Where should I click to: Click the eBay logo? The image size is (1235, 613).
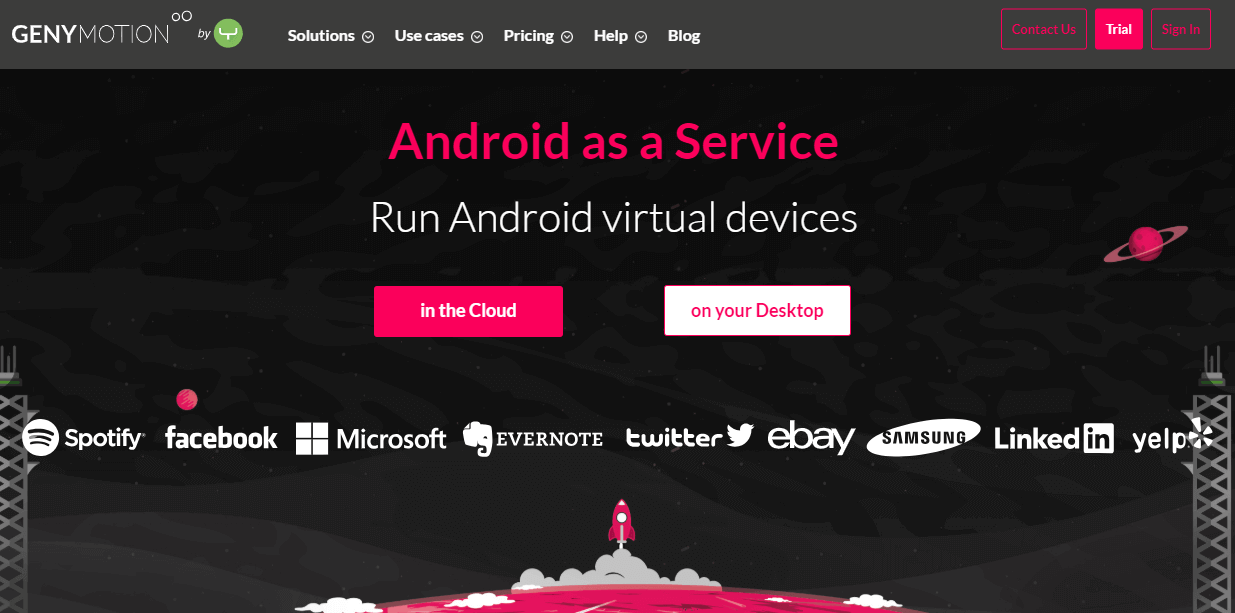pos(811,437)
